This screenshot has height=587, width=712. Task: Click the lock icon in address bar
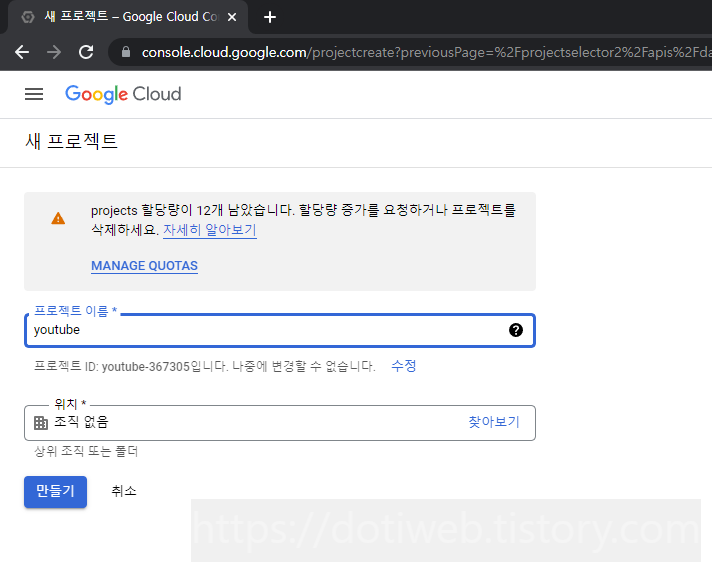(x=126, y=52)
